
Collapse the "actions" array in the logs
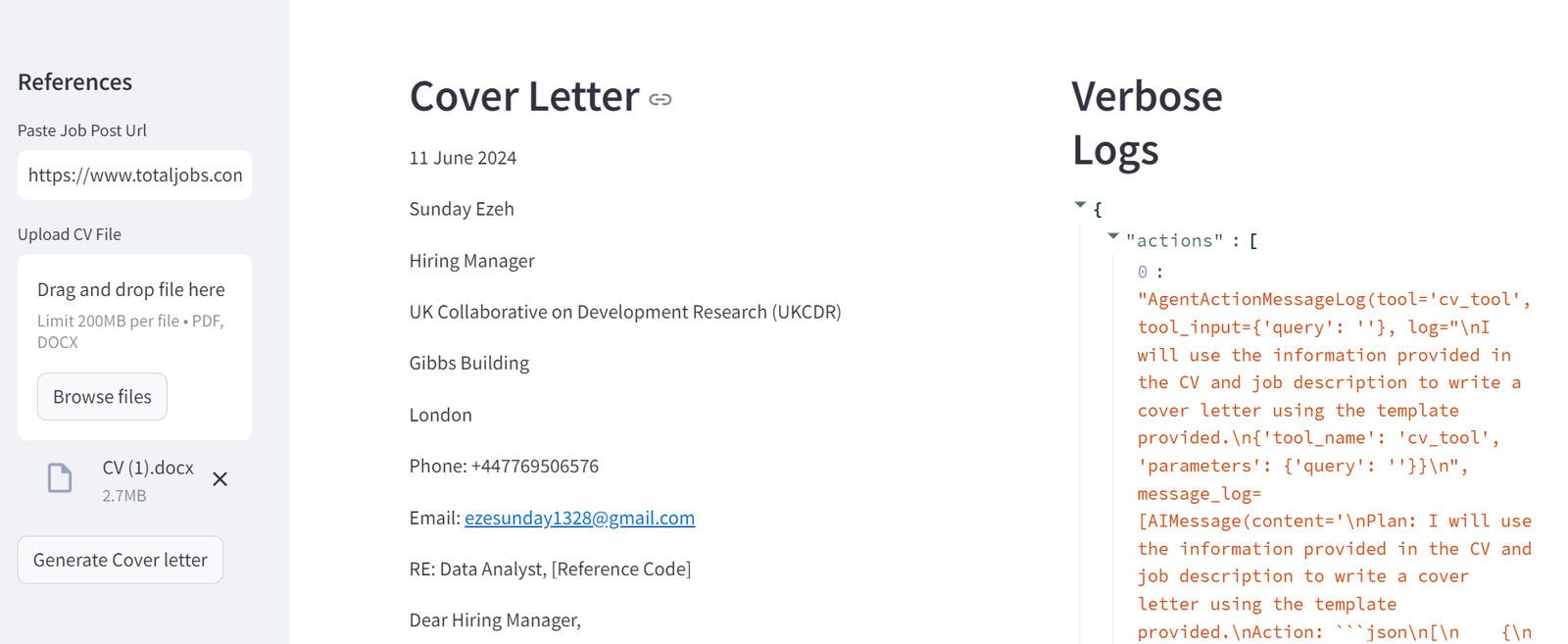coord(1113,236)
